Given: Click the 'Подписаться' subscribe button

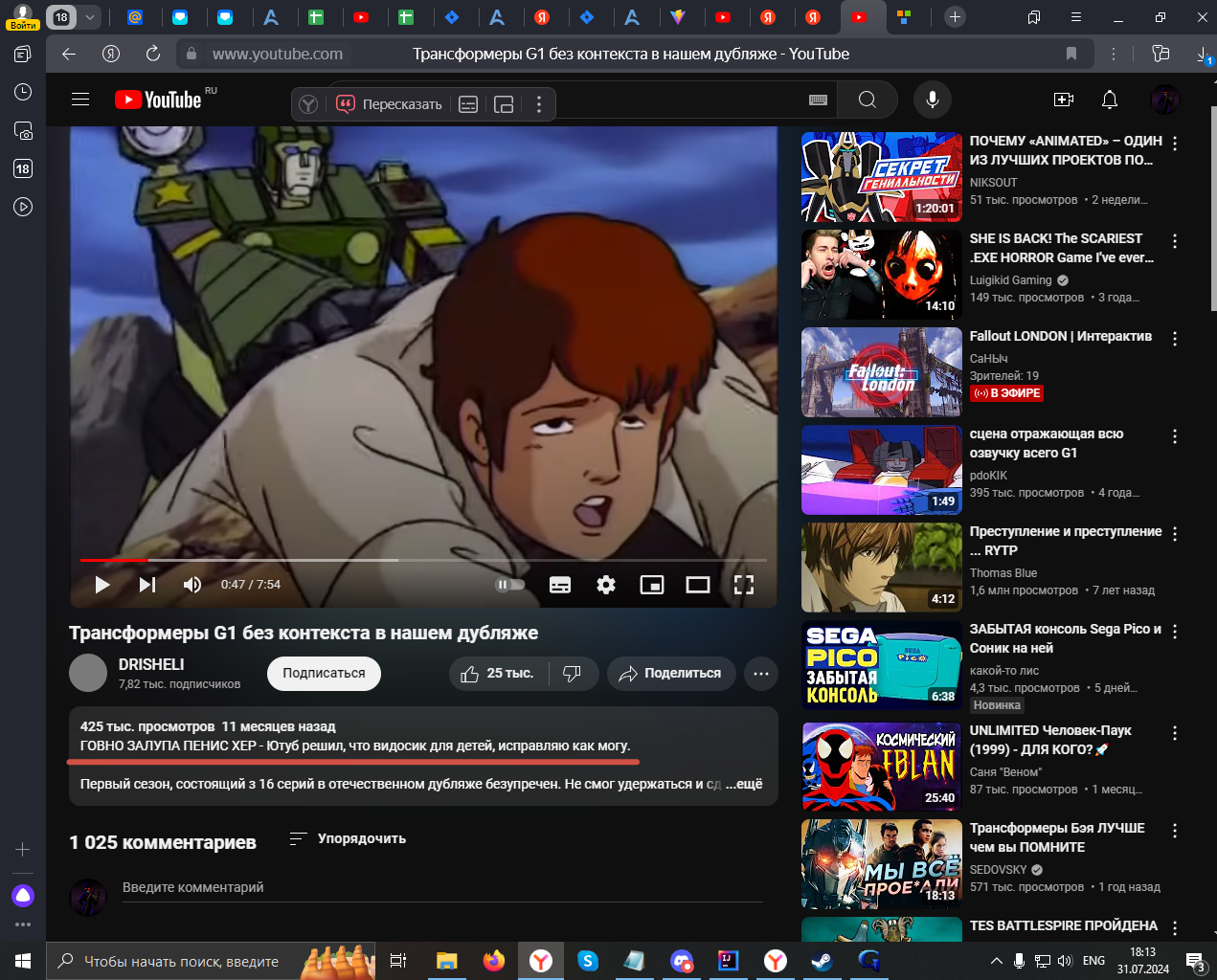Looking at the screenshot, I should tap(324, 673).
